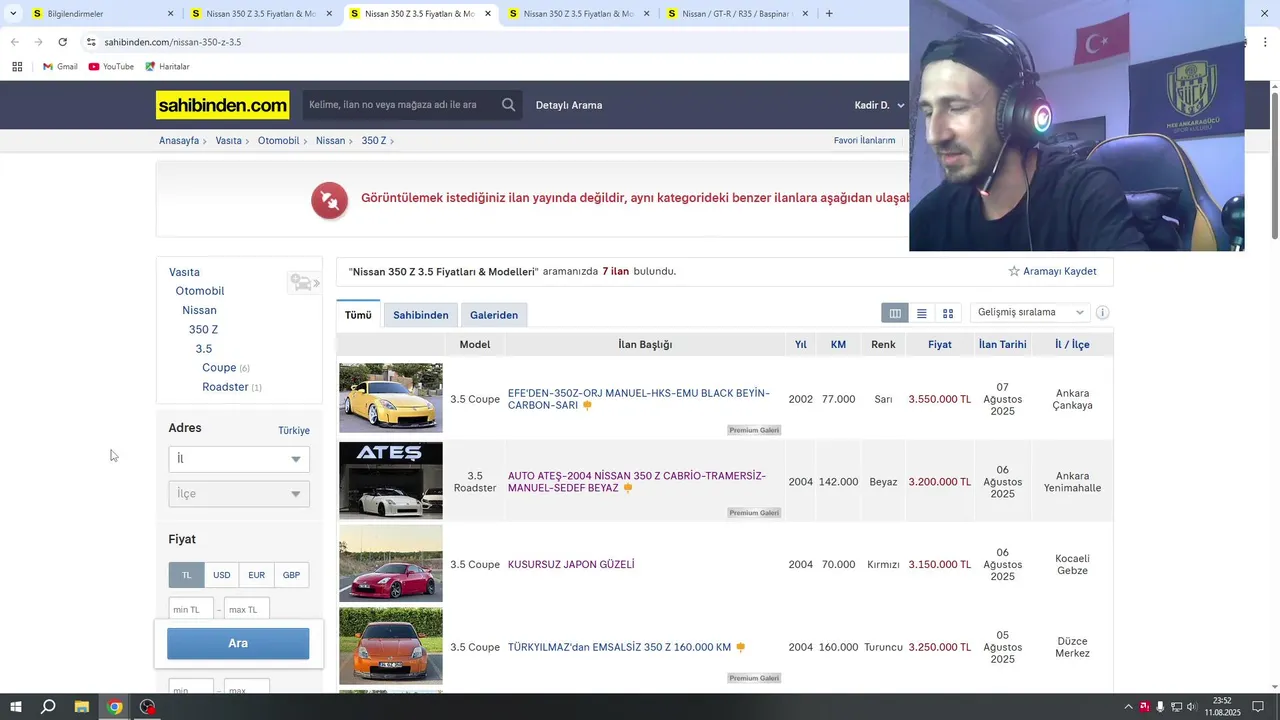Open Detaylı Arama link
The height and width of the screenshot is (720, 1280).
tap(569, 105)
